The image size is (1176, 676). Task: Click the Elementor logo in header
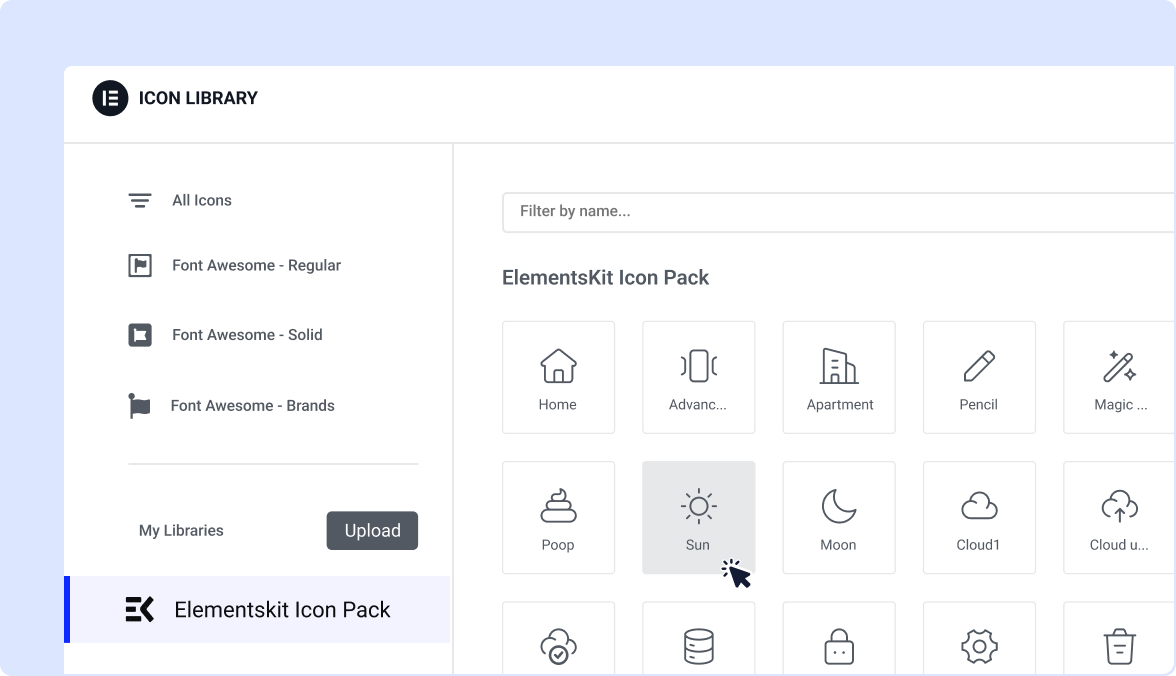pyautogui.click(x=110, y=98)
